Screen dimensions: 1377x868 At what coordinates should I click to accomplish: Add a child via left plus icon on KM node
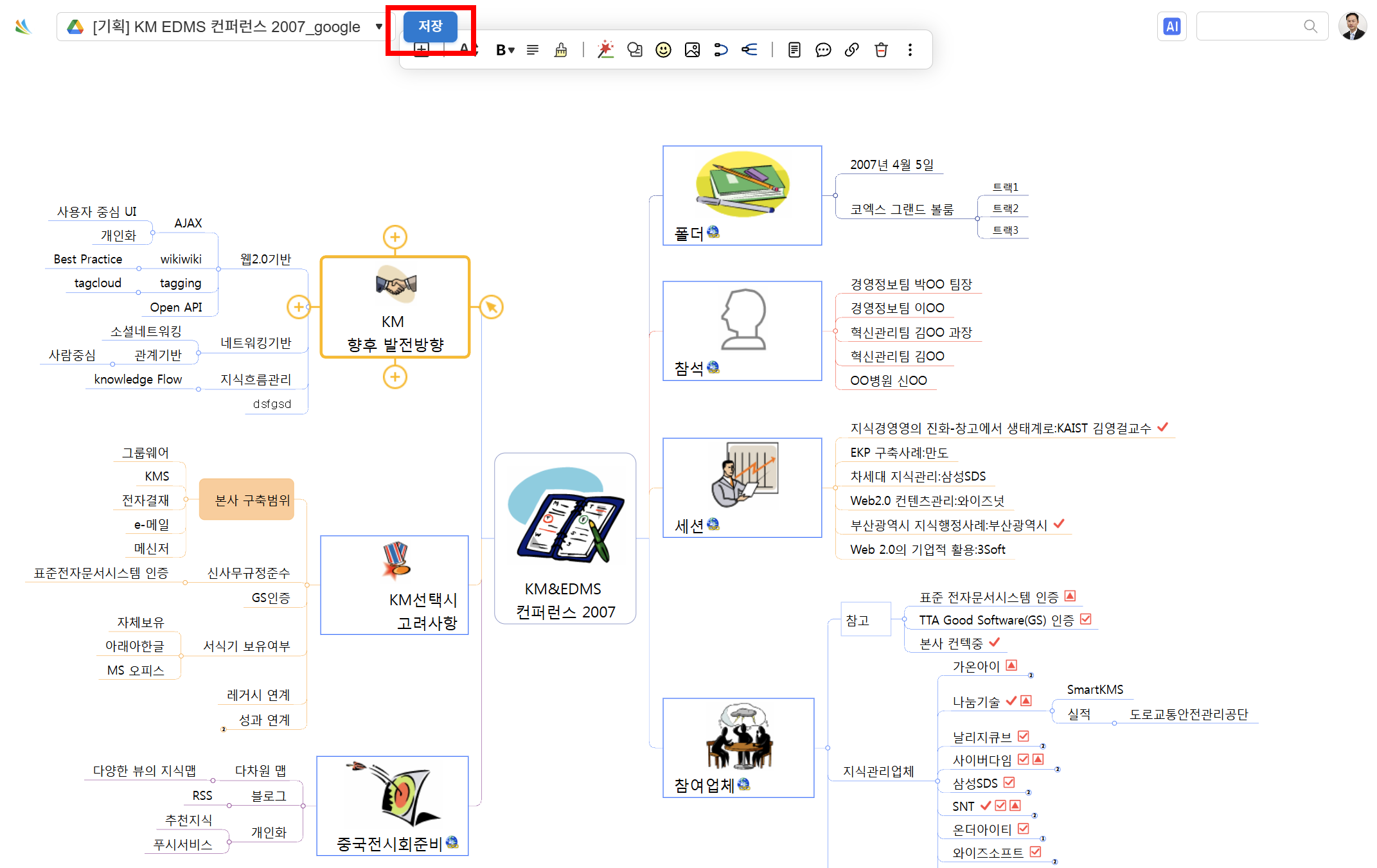299,307
